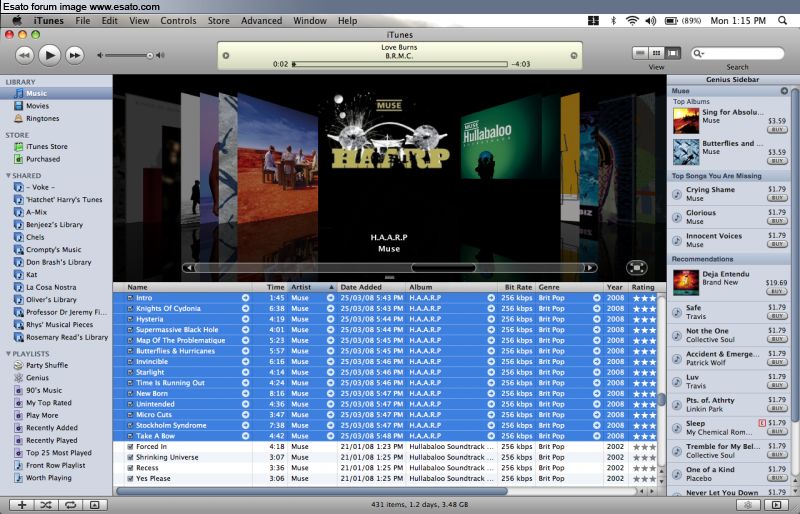The image size is (800, 514).
Task: Switch to list view icon
Action: 640,53
